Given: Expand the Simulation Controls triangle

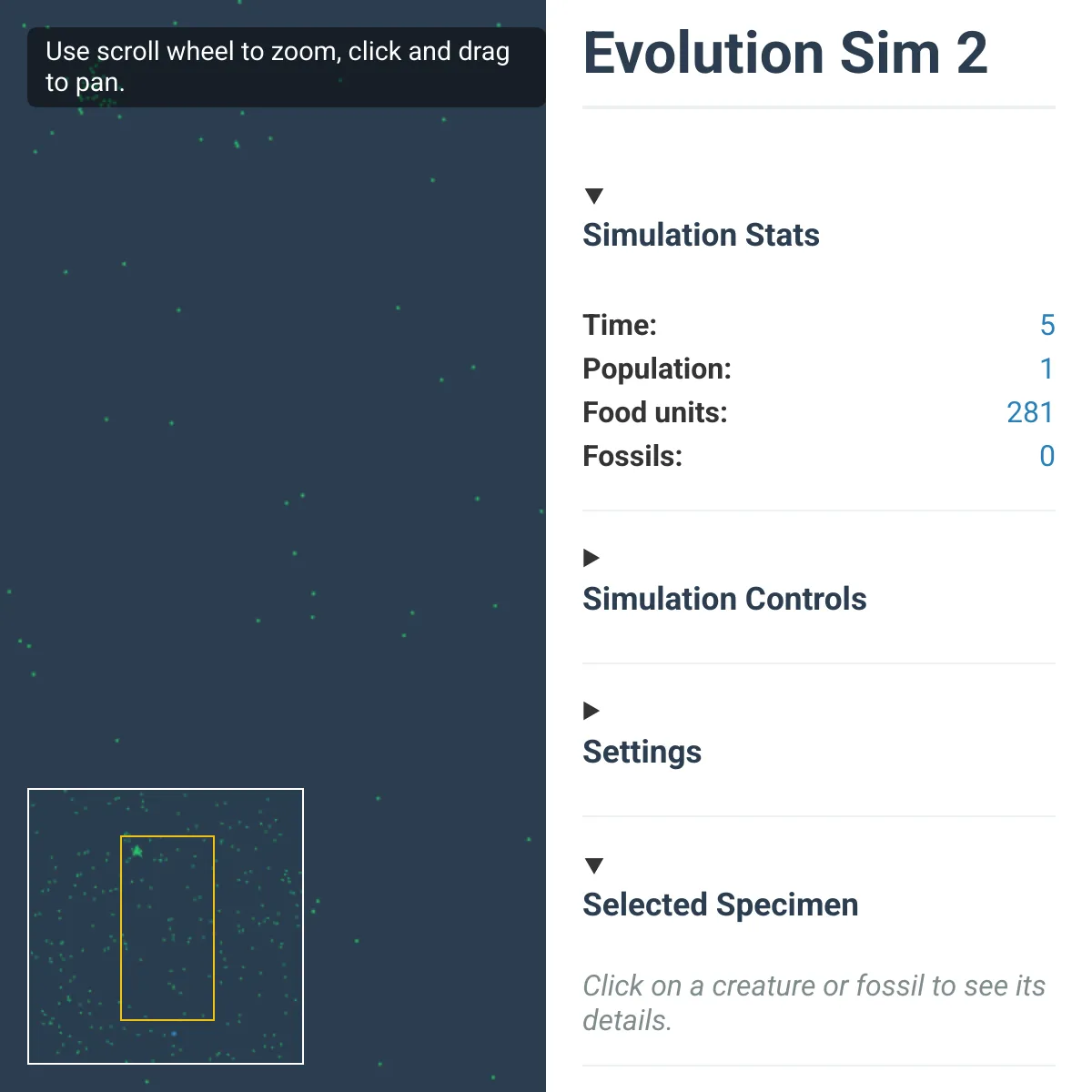Looking at the screenshot, I should (x=591, y=558).
